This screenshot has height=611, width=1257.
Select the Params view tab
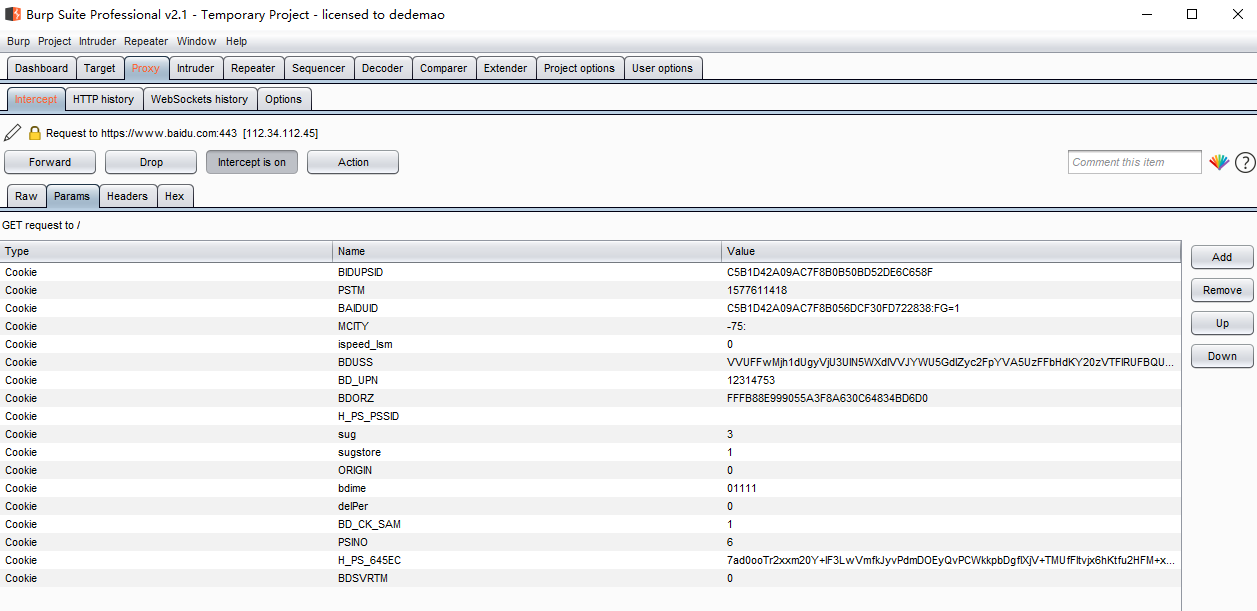point(72,196)
